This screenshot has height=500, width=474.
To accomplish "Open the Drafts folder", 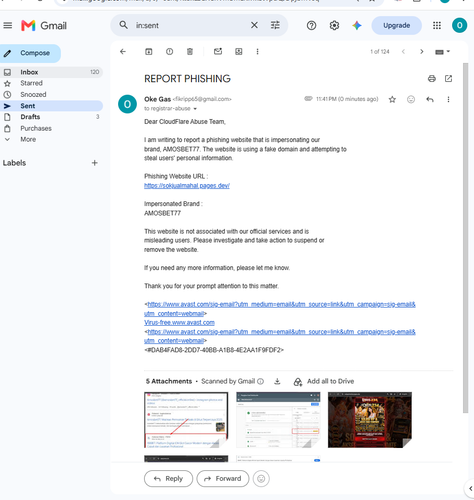I will point(51,117).
